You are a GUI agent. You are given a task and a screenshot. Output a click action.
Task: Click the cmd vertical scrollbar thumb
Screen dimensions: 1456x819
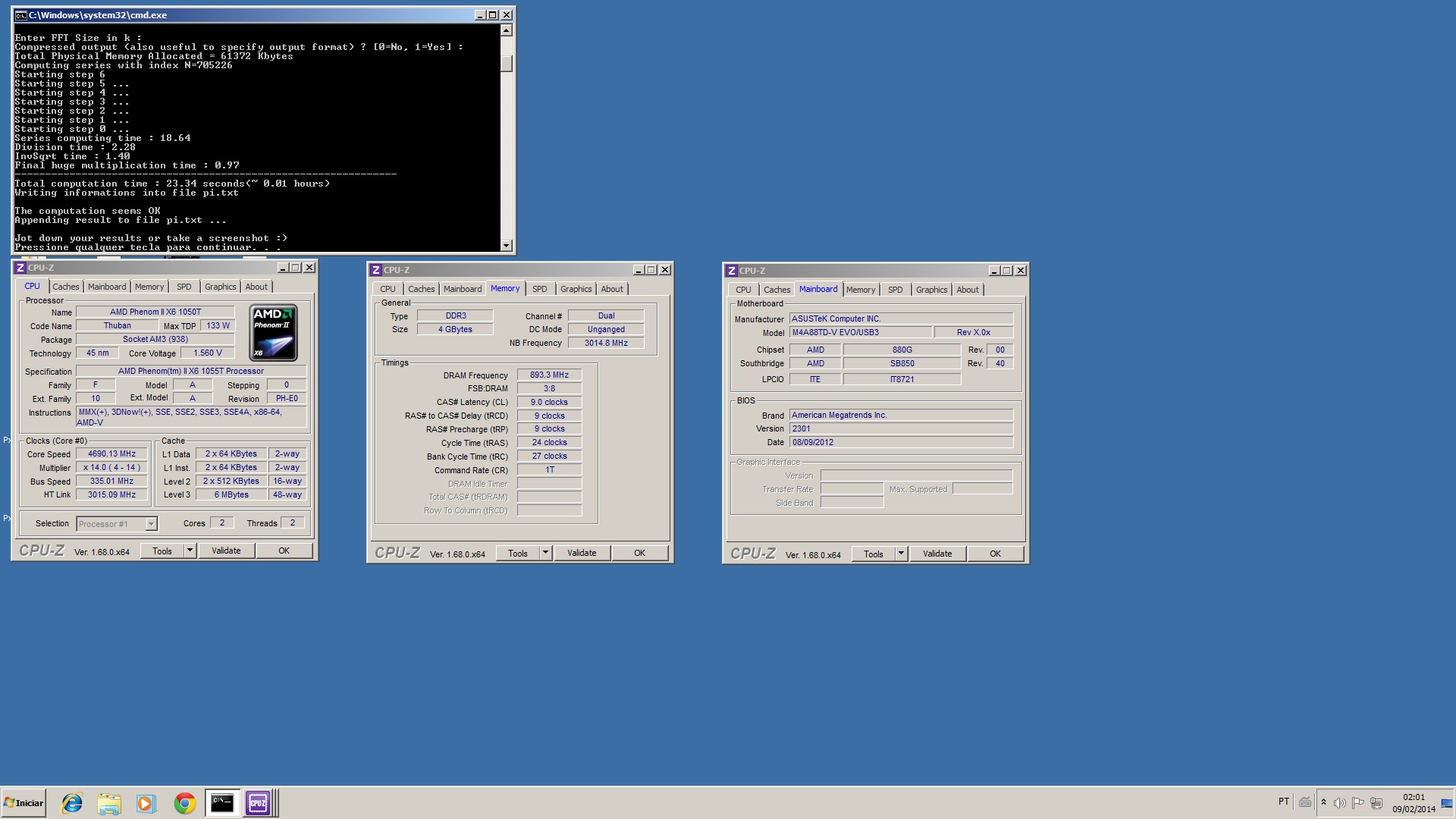(507, 64)
